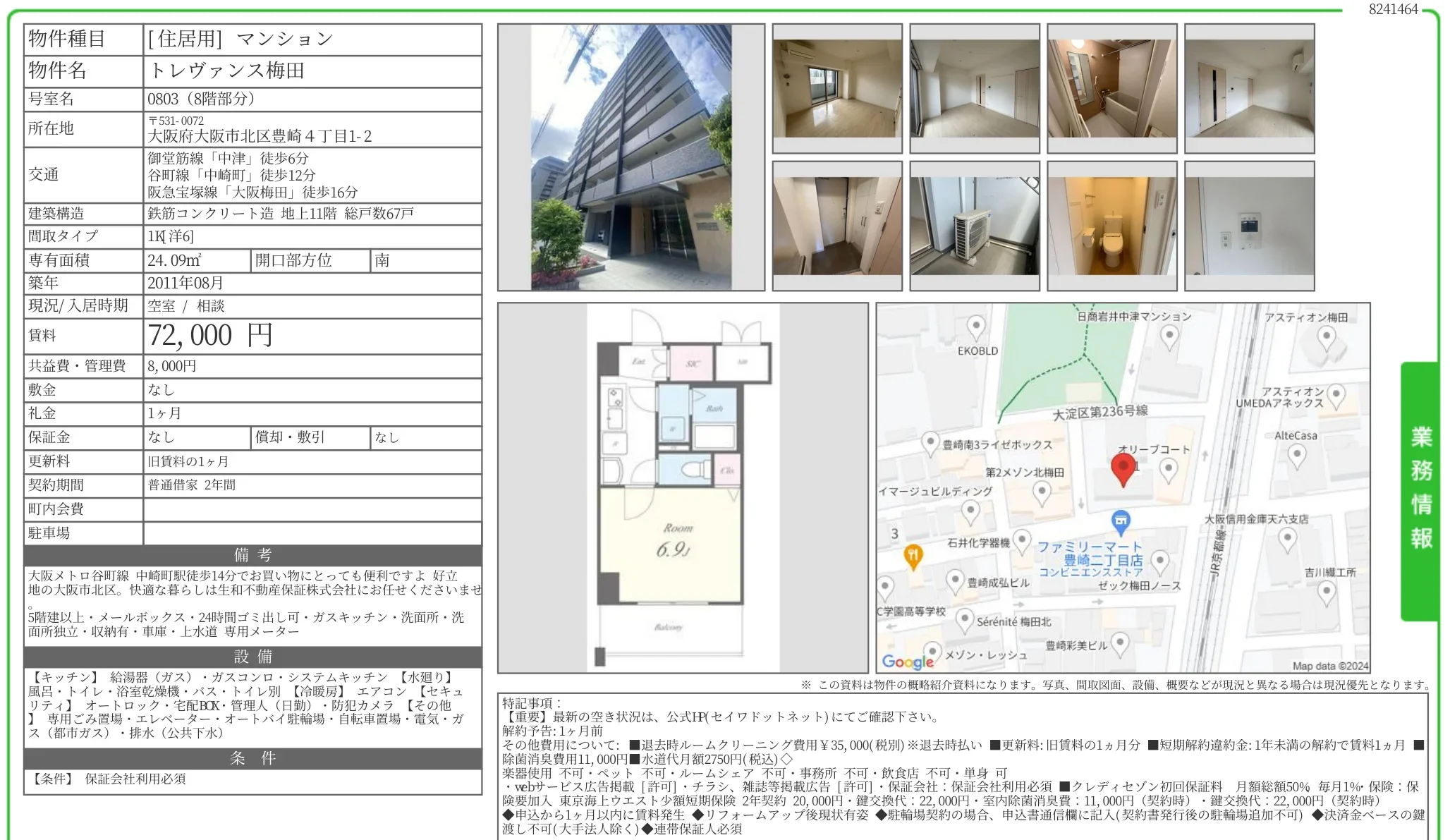This screenshot has height=840, width=1450.
Task: Click the orange restaurant marker on map
Action: click(913, 556)
